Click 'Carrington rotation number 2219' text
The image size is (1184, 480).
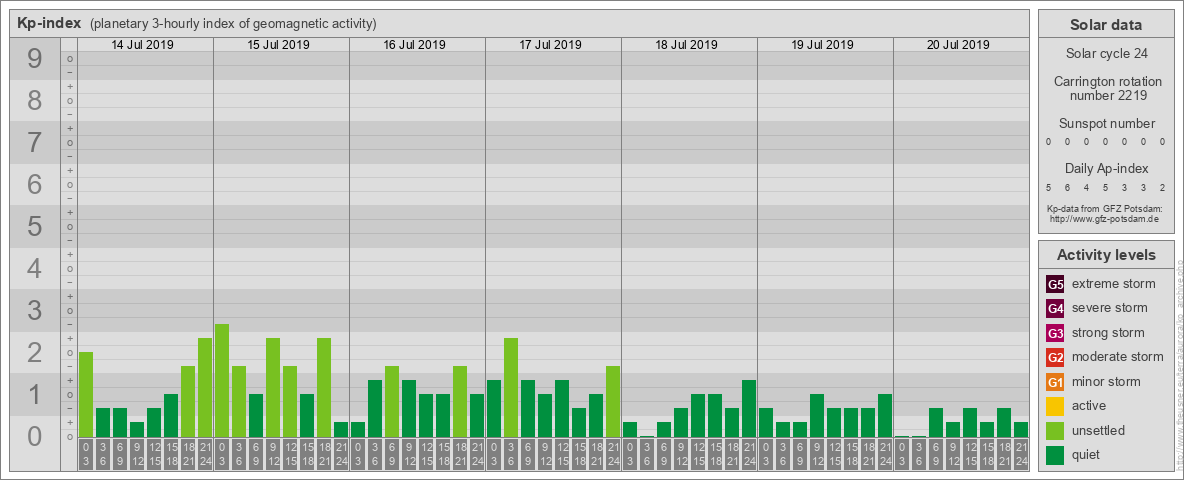(1108, 88)
